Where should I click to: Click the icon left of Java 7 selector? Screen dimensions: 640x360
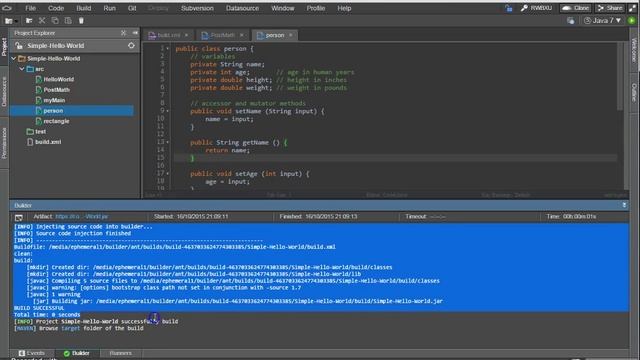point(571,20)
